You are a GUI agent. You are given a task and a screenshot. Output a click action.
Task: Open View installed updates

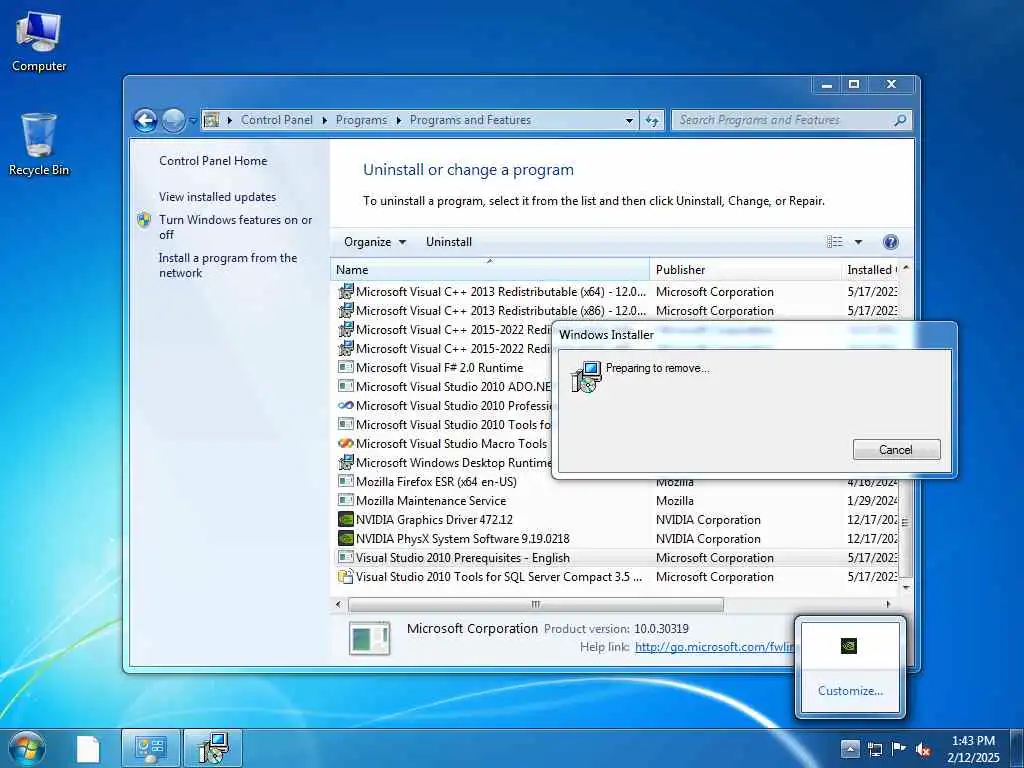(217, 197)
